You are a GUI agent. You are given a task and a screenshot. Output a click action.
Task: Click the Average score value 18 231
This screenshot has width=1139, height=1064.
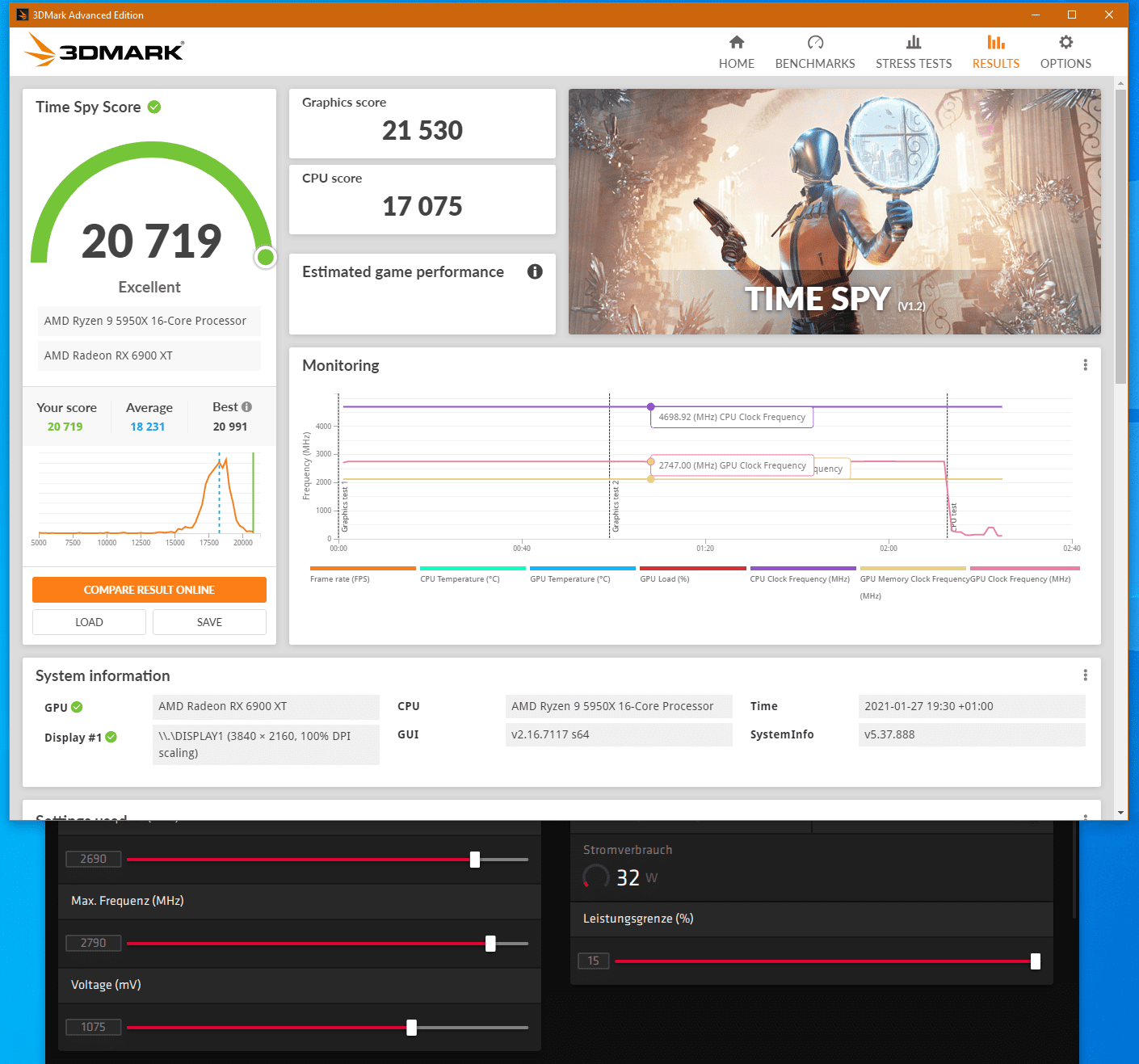(x=148, y=427)
